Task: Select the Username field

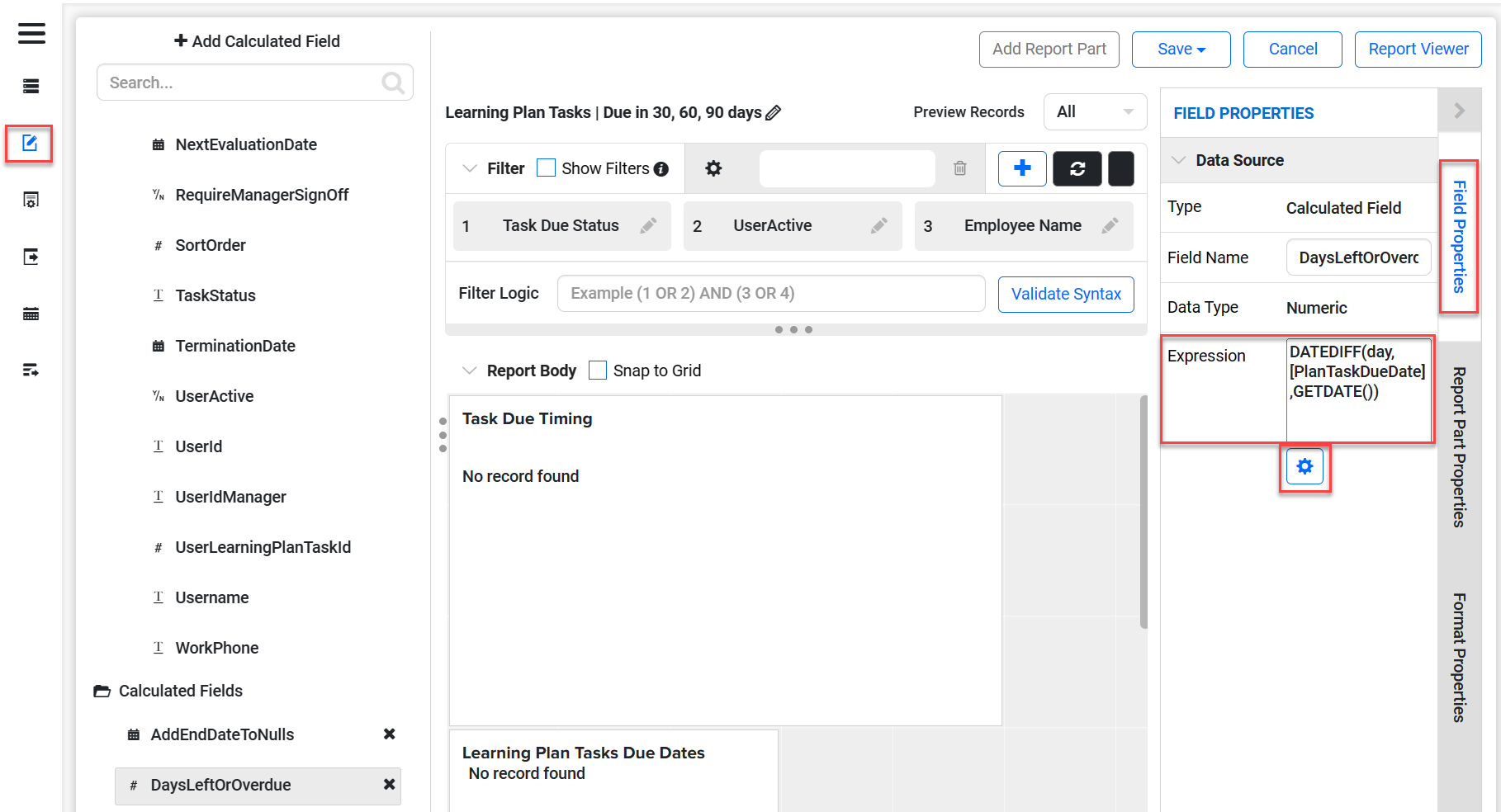Action: tap(200, 597)
